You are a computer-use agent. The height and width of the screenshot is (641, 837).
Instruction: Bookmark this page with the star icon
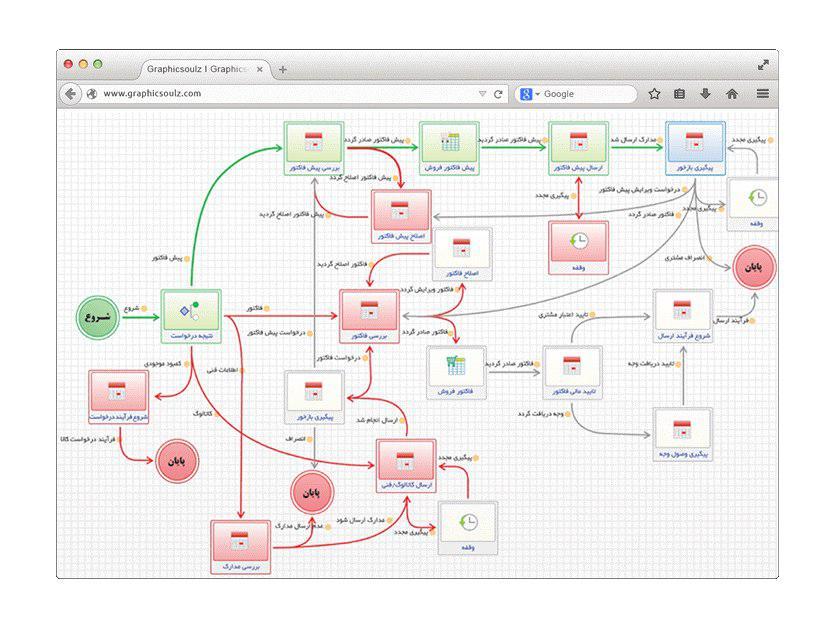[x=654, y=94]
